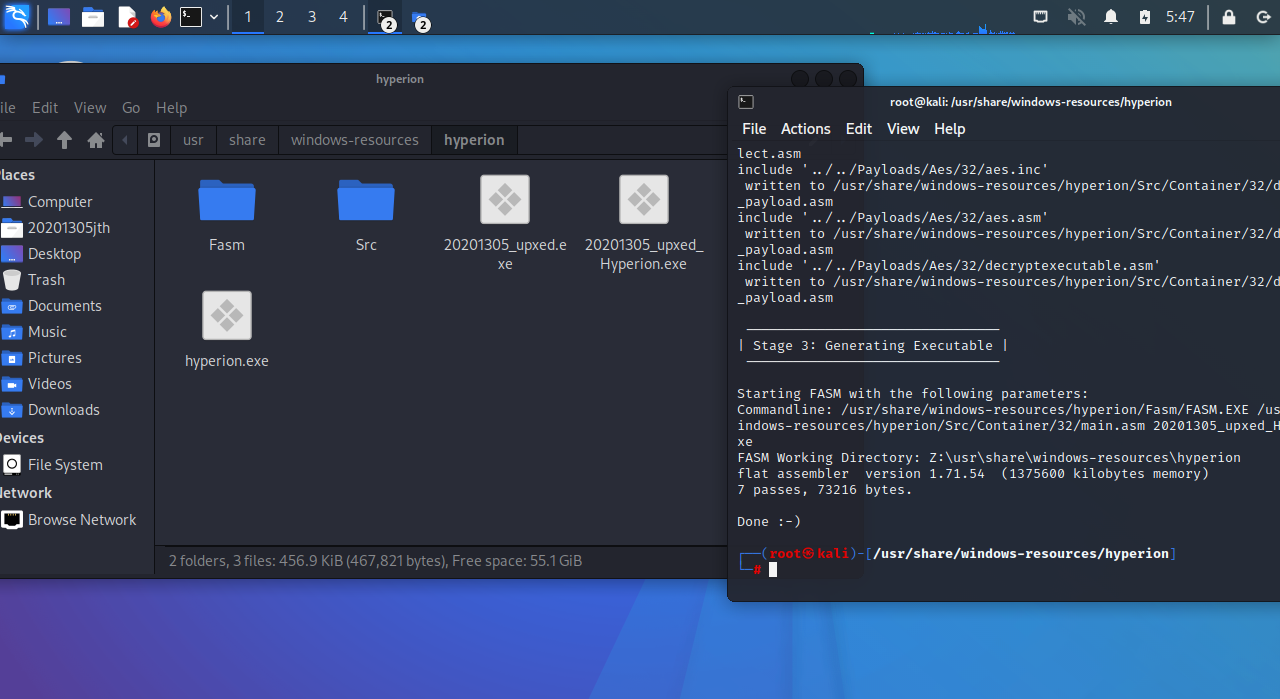1280x699 pixels.
Task: Open terminal emulator launcher
Action: pos(191,17)
